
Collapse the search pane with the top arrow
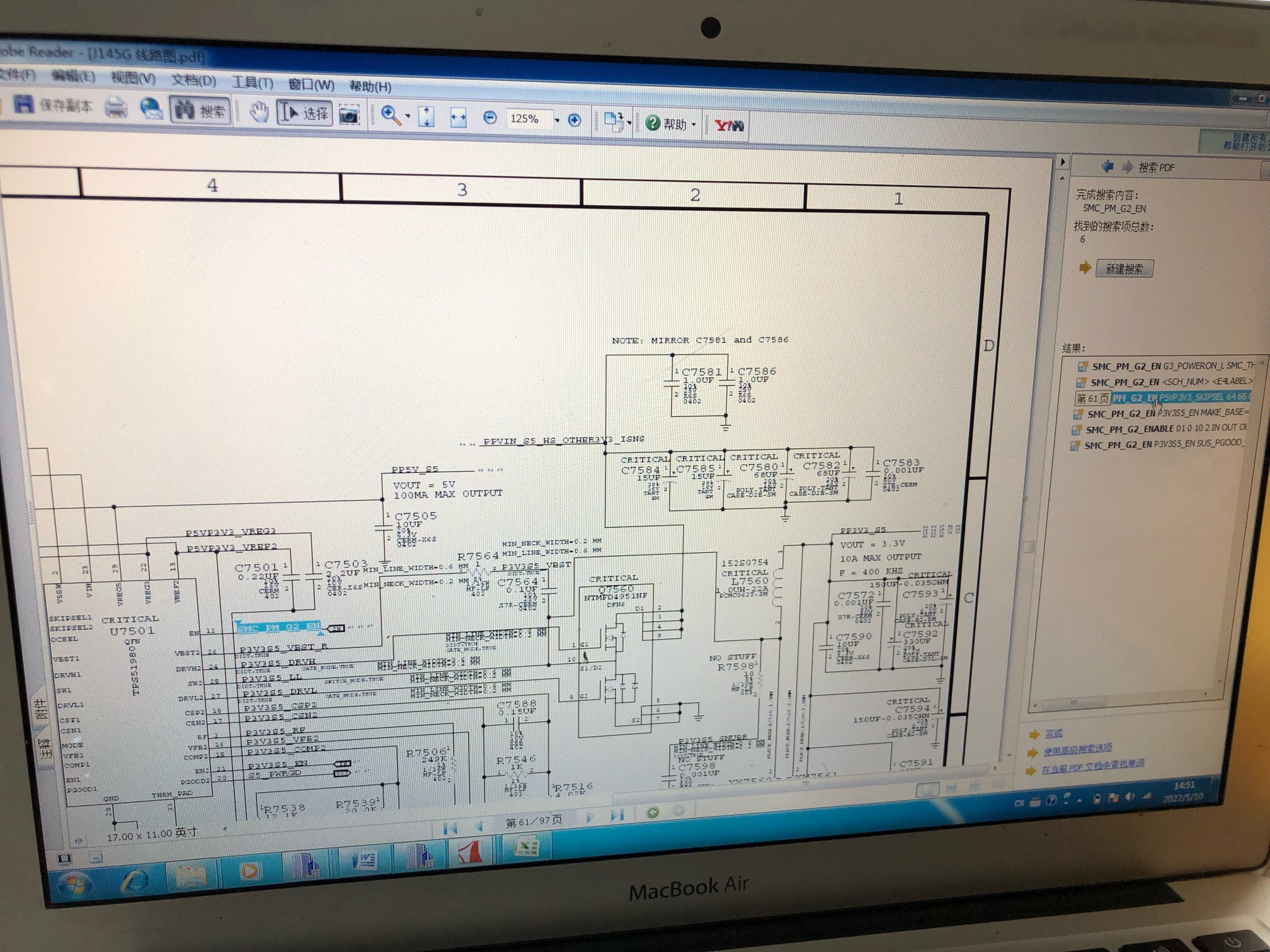(1063, 162)
